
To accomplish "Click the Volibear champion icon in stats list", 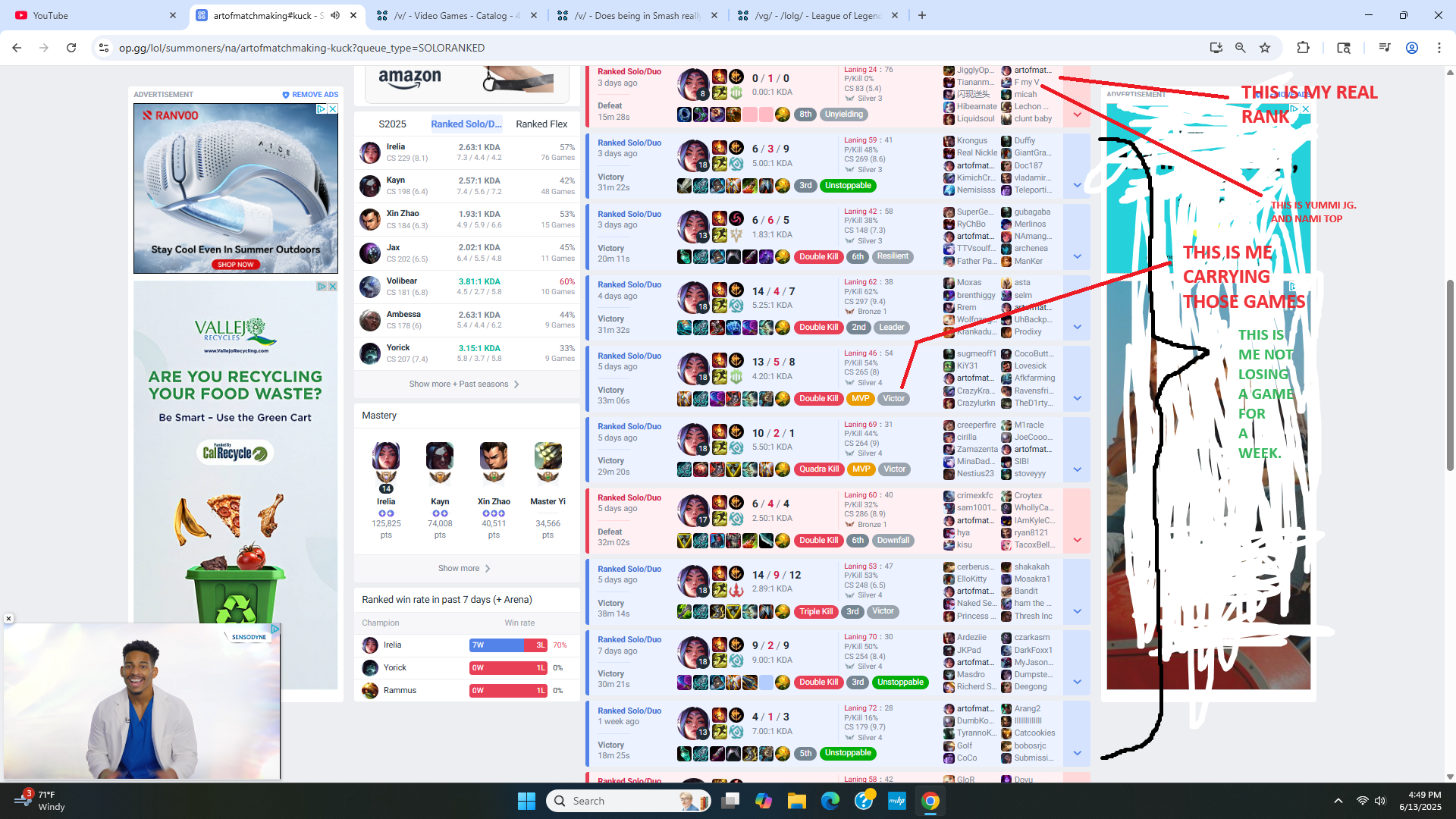I will [370, 287].
